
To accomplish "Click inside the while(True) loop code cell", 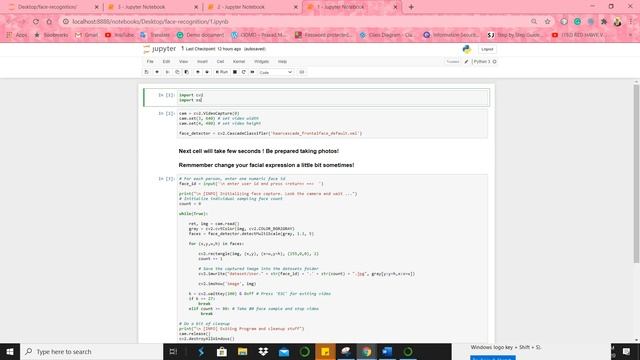I will (333, 258).
